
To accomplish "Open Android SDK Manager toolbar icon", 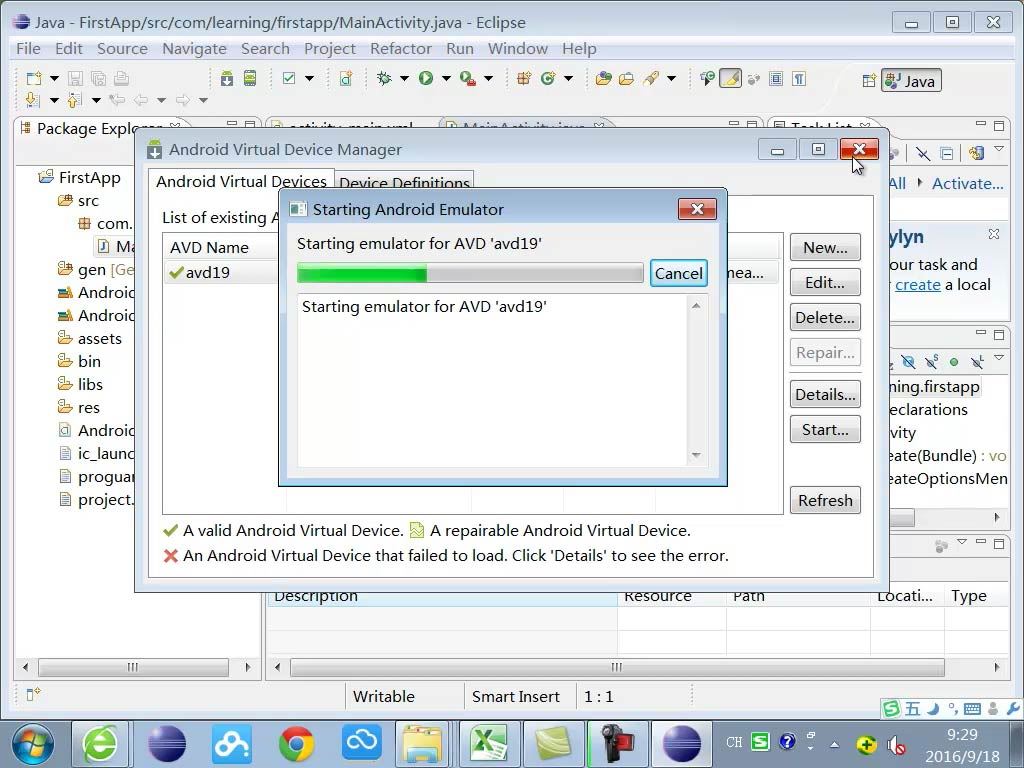I will pyautogui.click(x=227, y=78).
